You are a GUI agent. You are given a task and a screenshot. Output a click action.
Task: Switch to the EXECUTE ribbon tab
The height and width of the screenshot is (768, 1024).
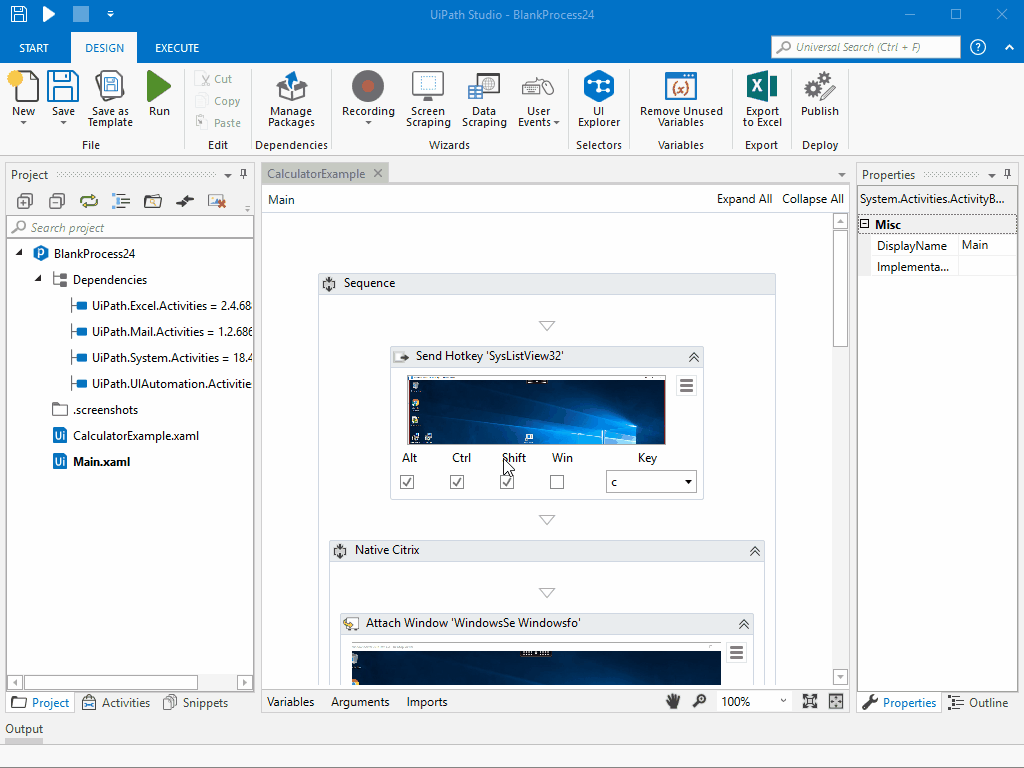pyautogui.click(x=177, y=47)
